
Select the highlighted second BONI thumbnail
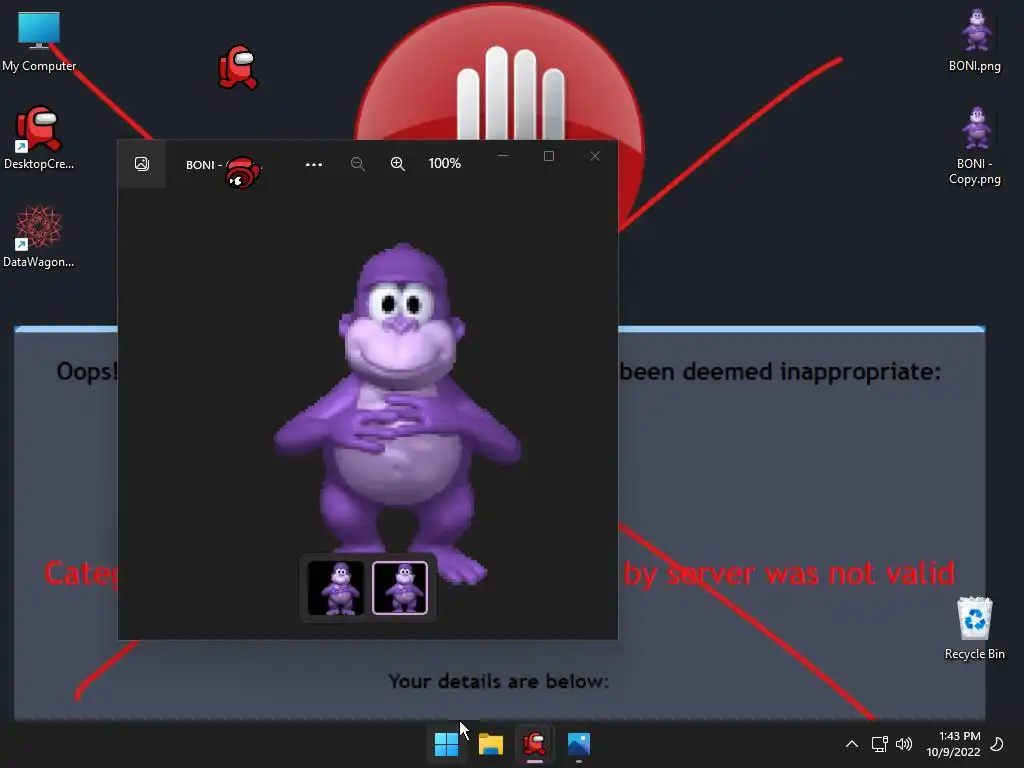400,588
